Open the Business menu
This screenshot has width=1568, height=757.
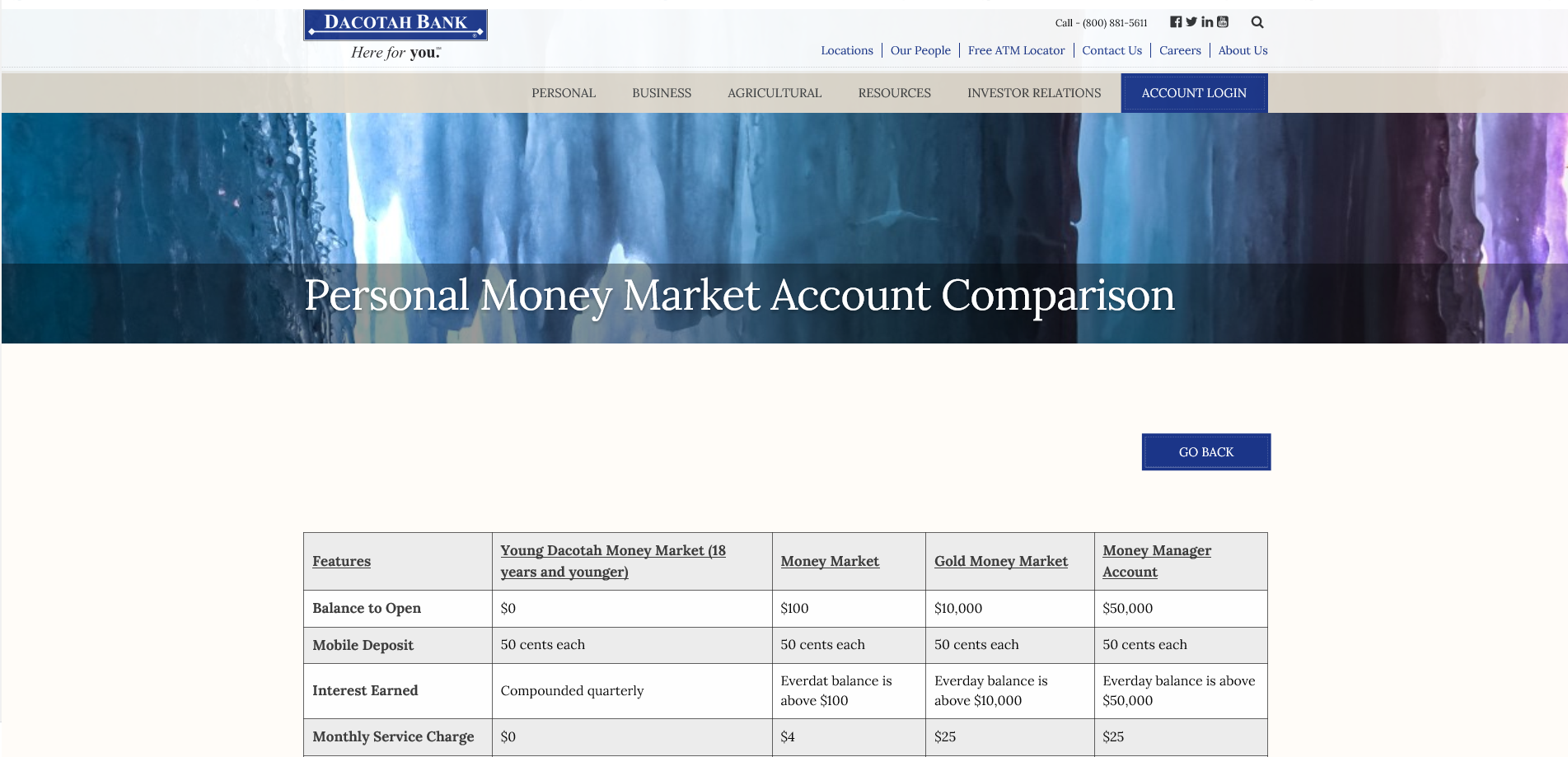click(662, 93)
